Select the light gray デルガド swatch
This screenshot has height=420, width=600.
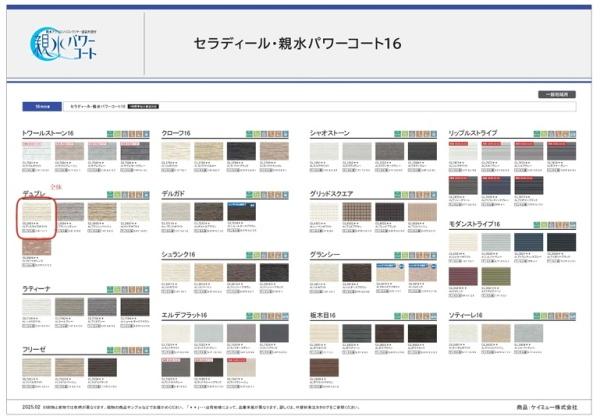[x=176, y=212]
